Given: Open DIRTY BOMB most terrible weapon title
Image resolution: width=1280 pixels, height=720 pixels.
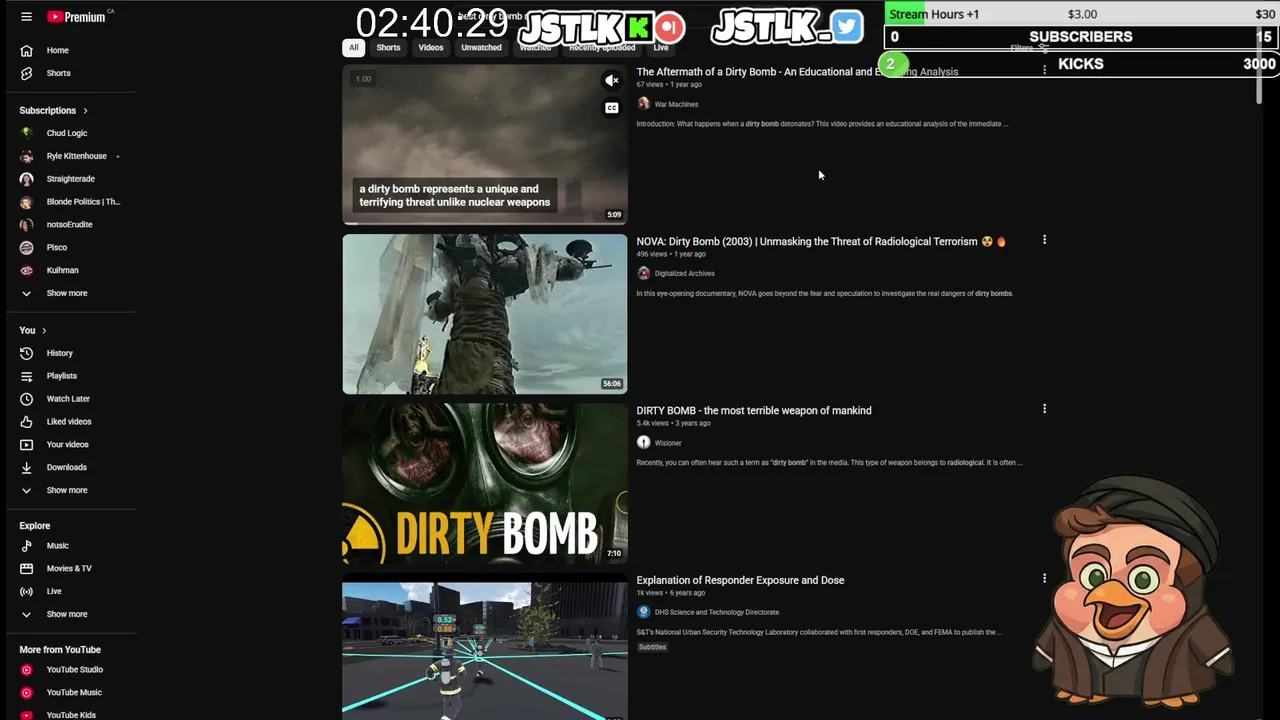Looking at the screenshot, I should tap(754, 410).
